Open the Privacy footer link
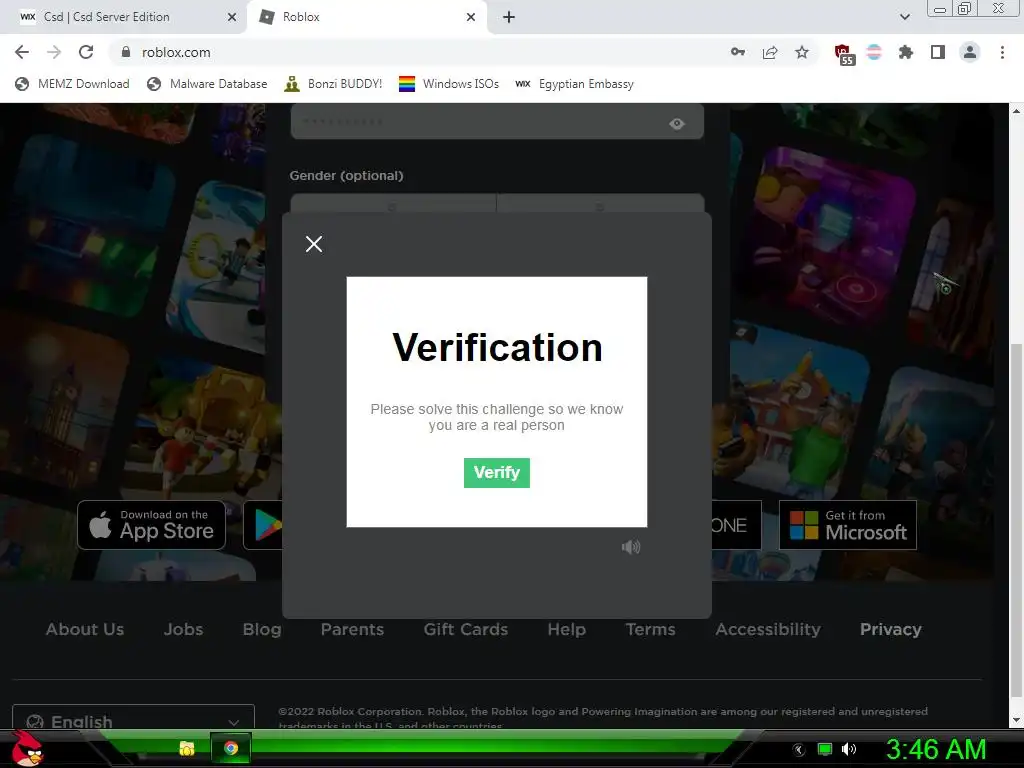 click(x=891, y=630)
